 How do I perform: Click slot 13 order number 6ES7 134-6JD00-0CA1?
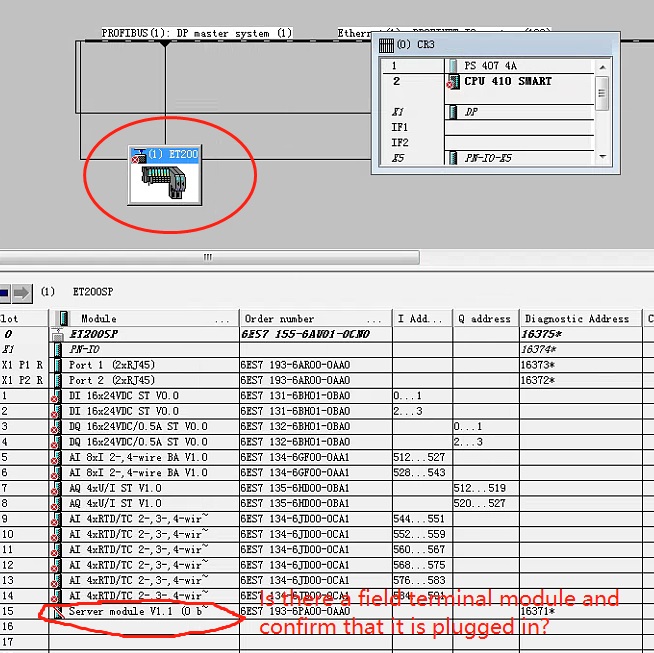pyautogui.click(x=295, y=580)
